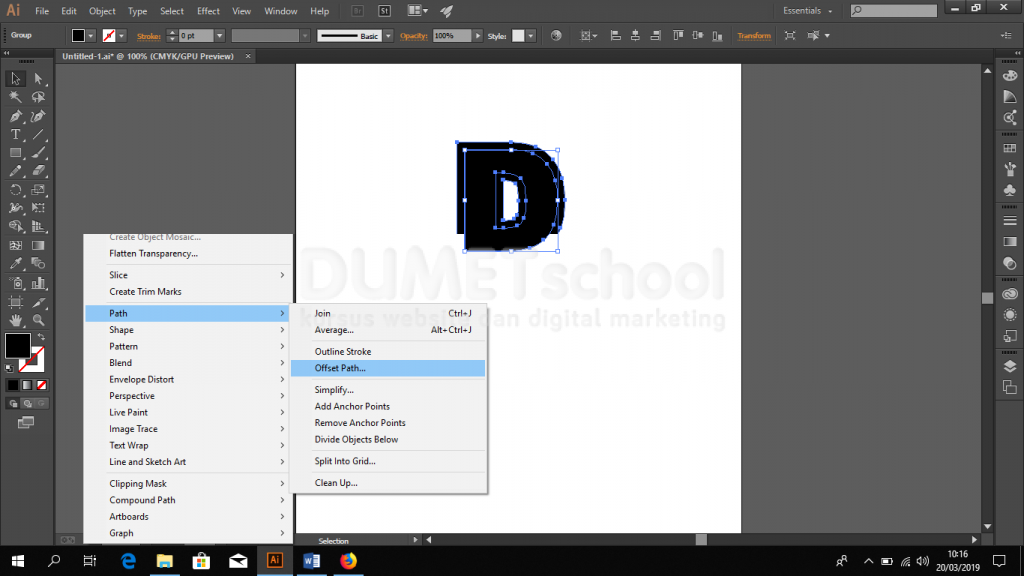Open graphic Style dropdown
The width and height of the screenshot is (1024, 576).
click(531, 36)
